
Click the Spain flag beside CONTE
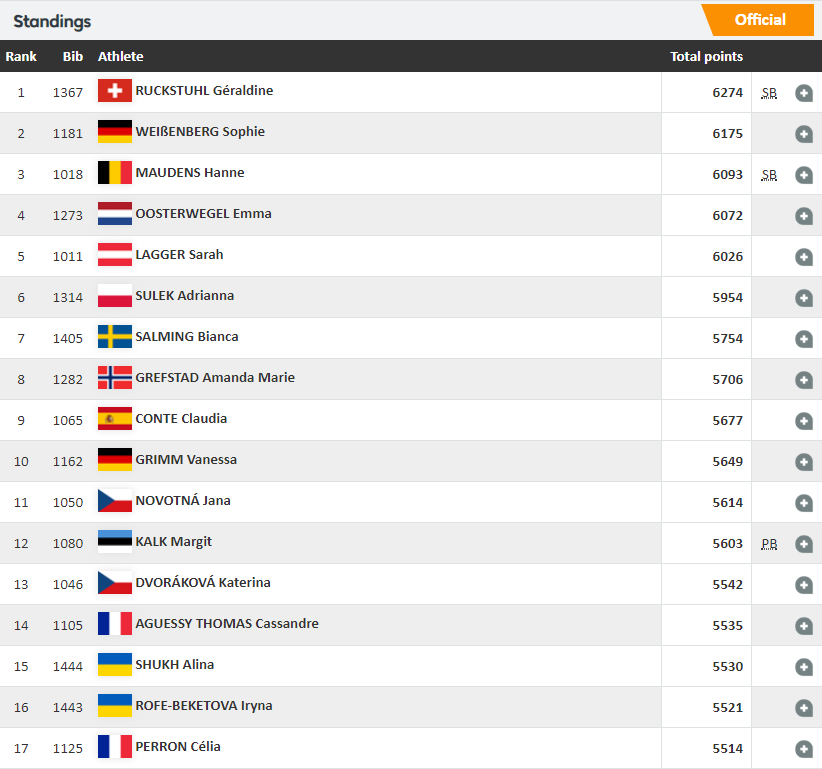click(x=115, y=418)
